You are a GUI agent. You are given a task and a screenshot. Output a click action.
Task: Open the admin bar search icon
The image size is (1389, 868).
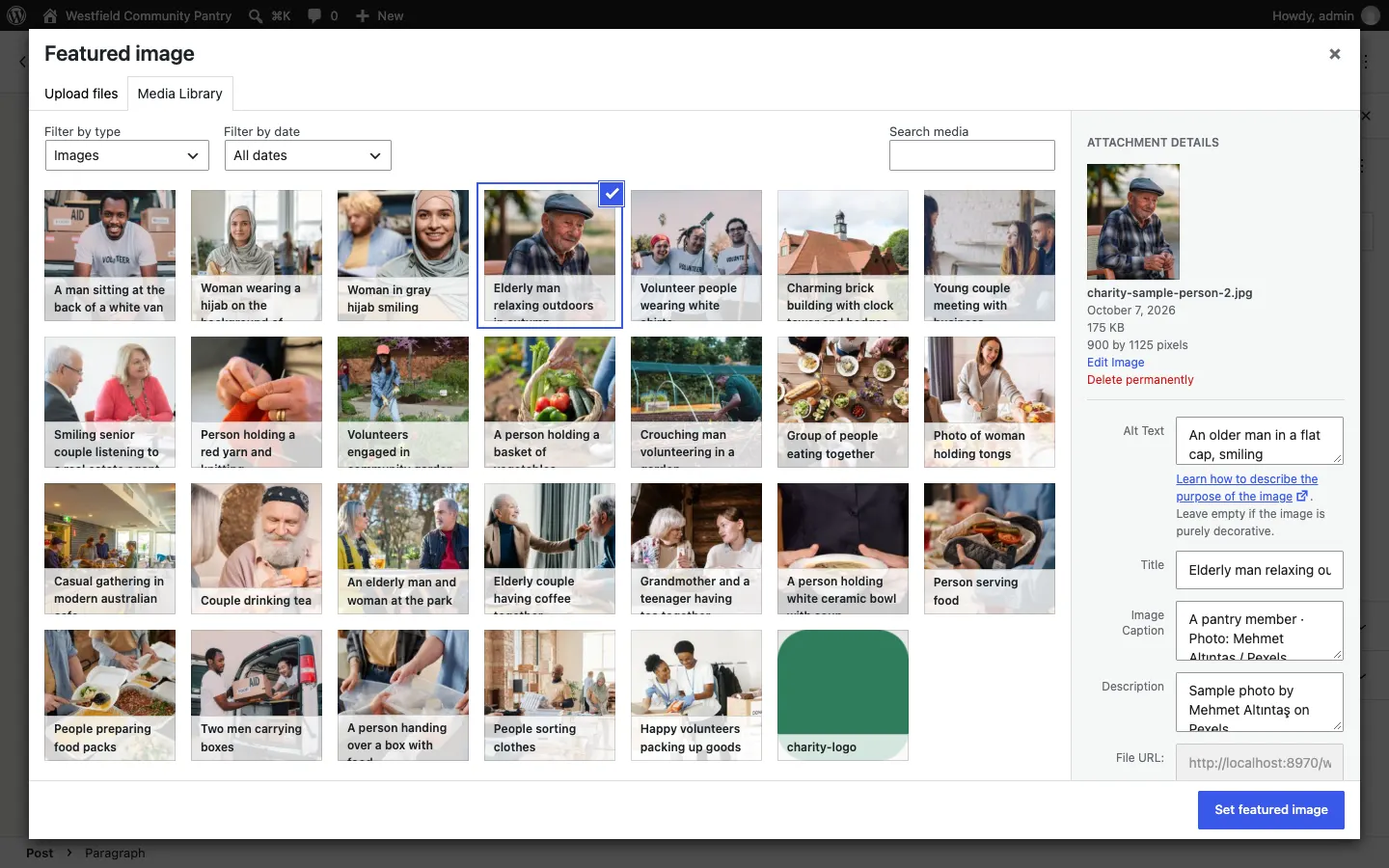[269, 15]
